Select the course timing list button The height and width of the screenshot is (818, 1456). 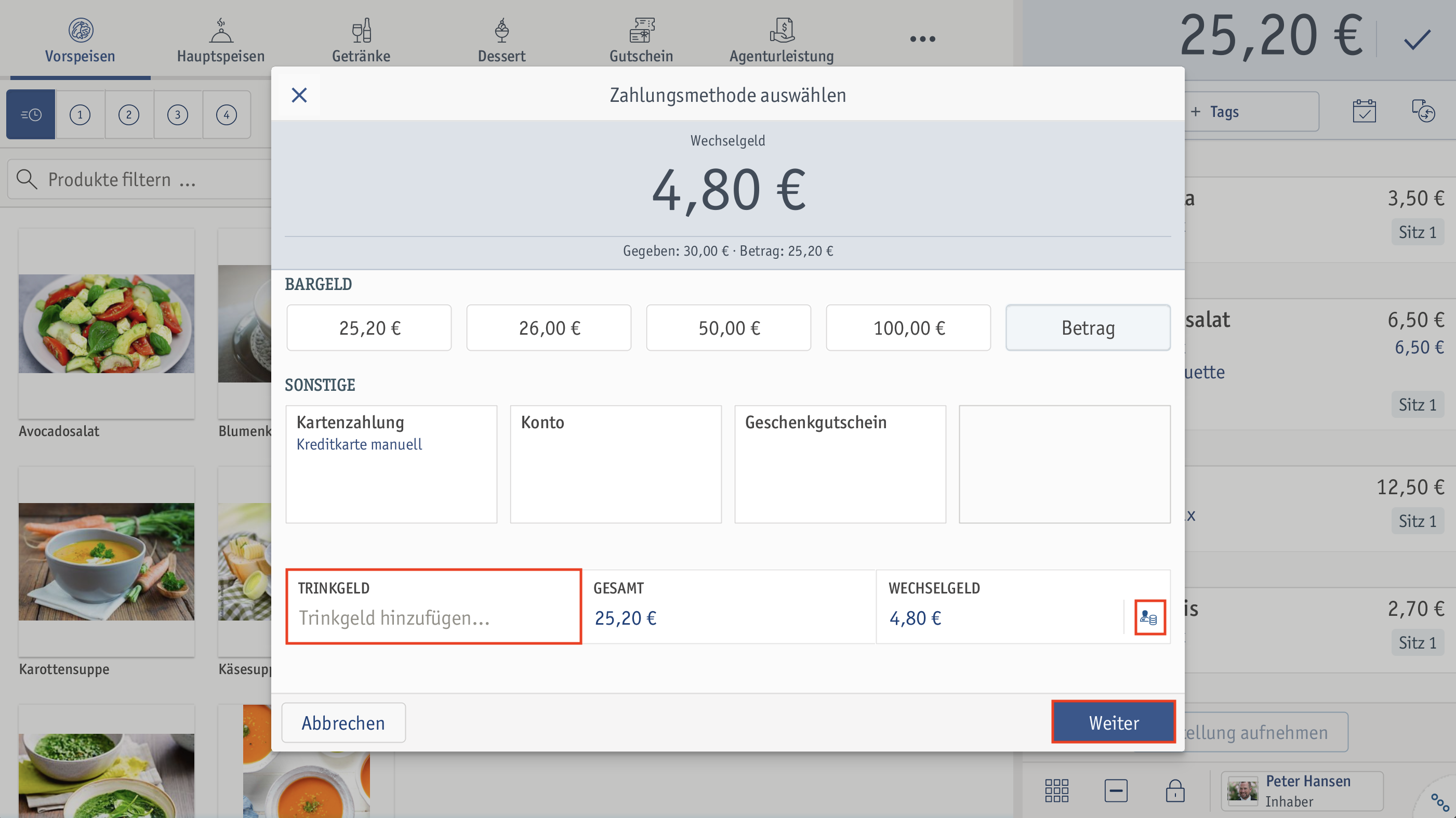(x=31, y=114)
